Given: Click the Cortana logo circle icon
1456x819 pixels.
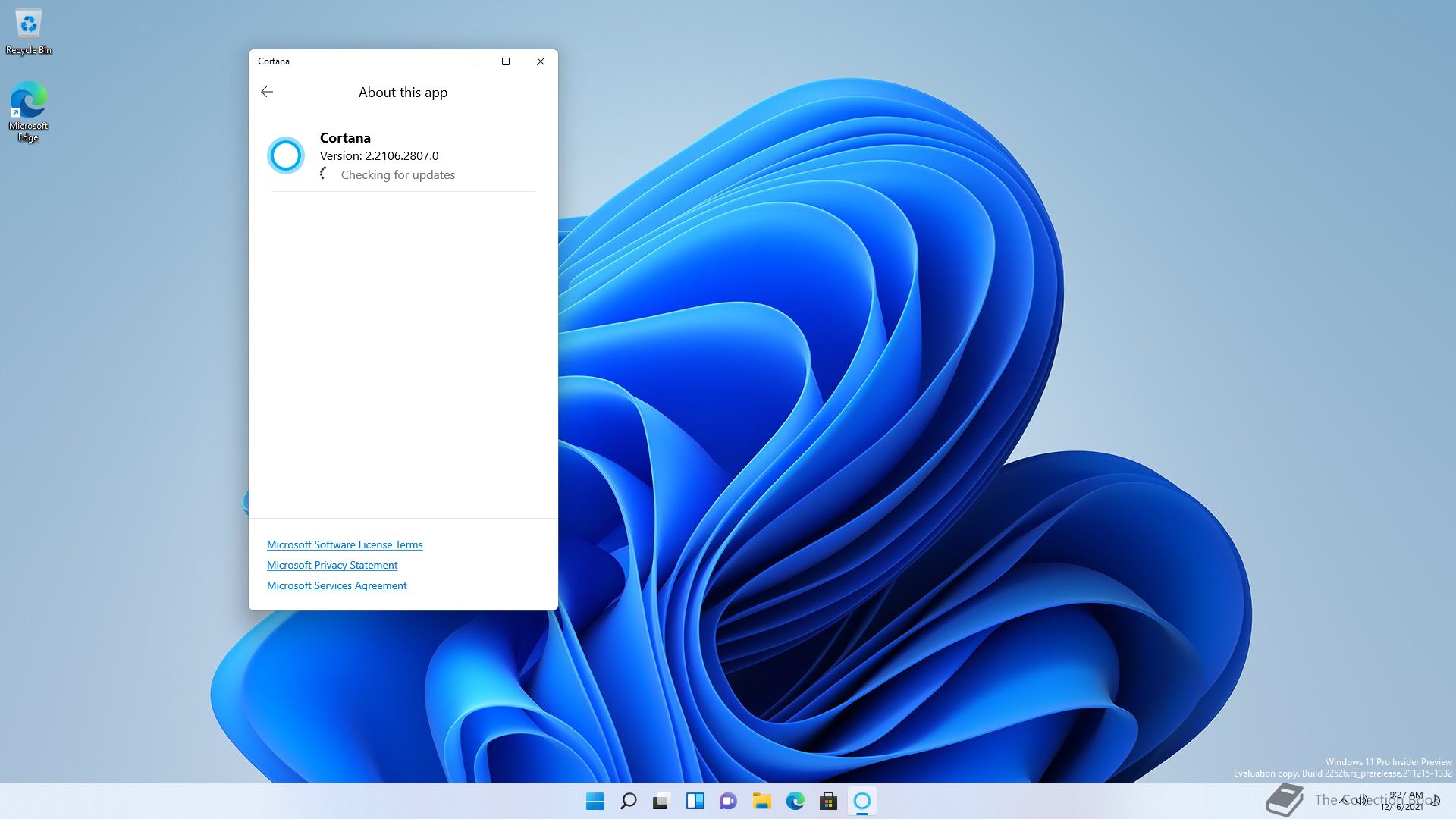Looking at the screenshot, I should pyautogui.click(x=286, y=155).
